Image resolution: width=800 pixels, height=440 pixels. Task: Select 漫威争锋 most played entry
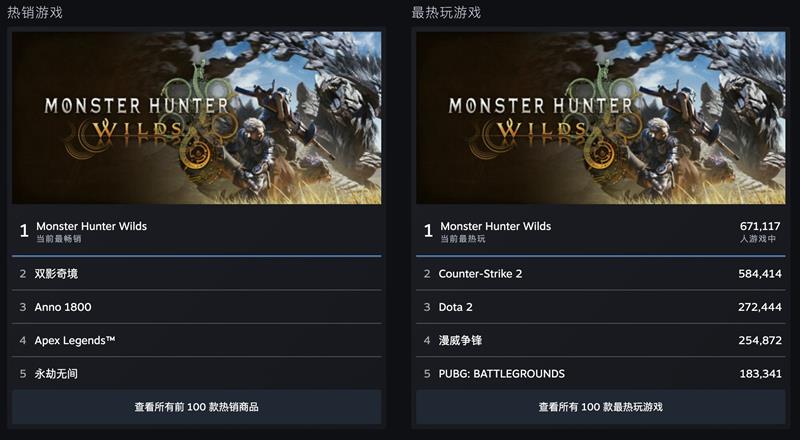tap(601, 340)
